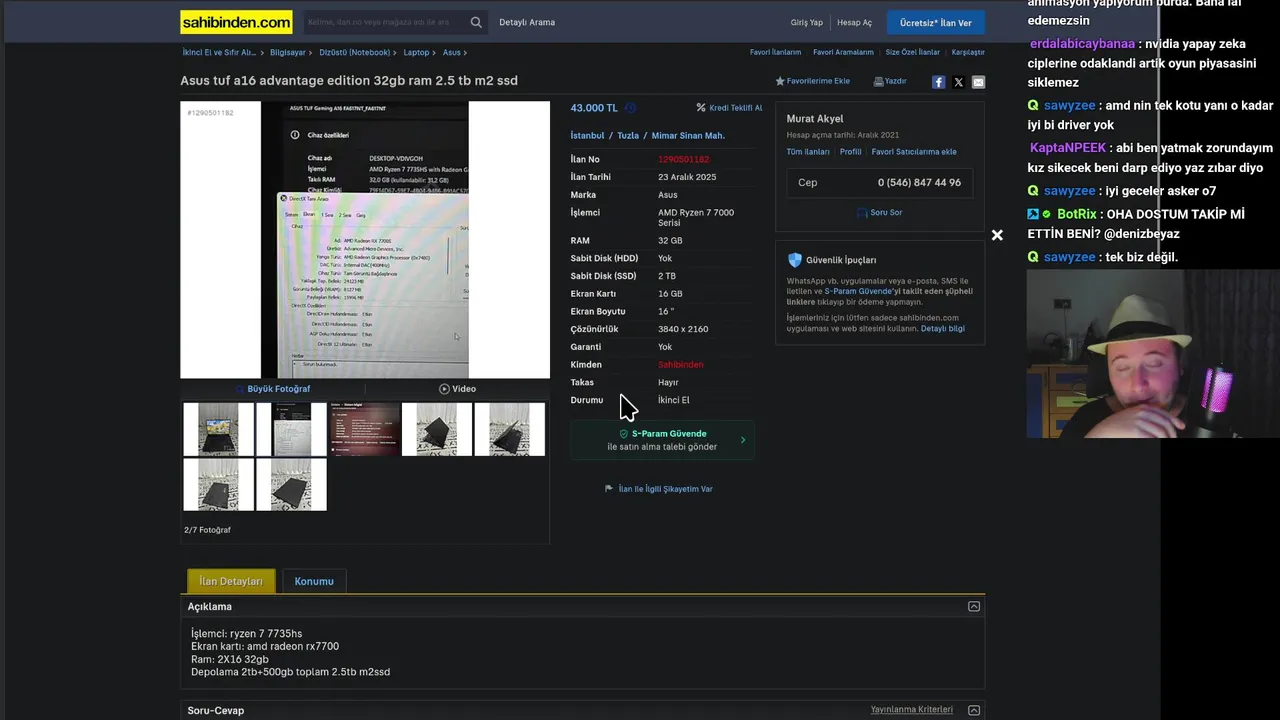The height and width of the screenshot is (720, 1280).
Task: Select the second thumbnail showing device specs
Action: (x=291, y=429)
